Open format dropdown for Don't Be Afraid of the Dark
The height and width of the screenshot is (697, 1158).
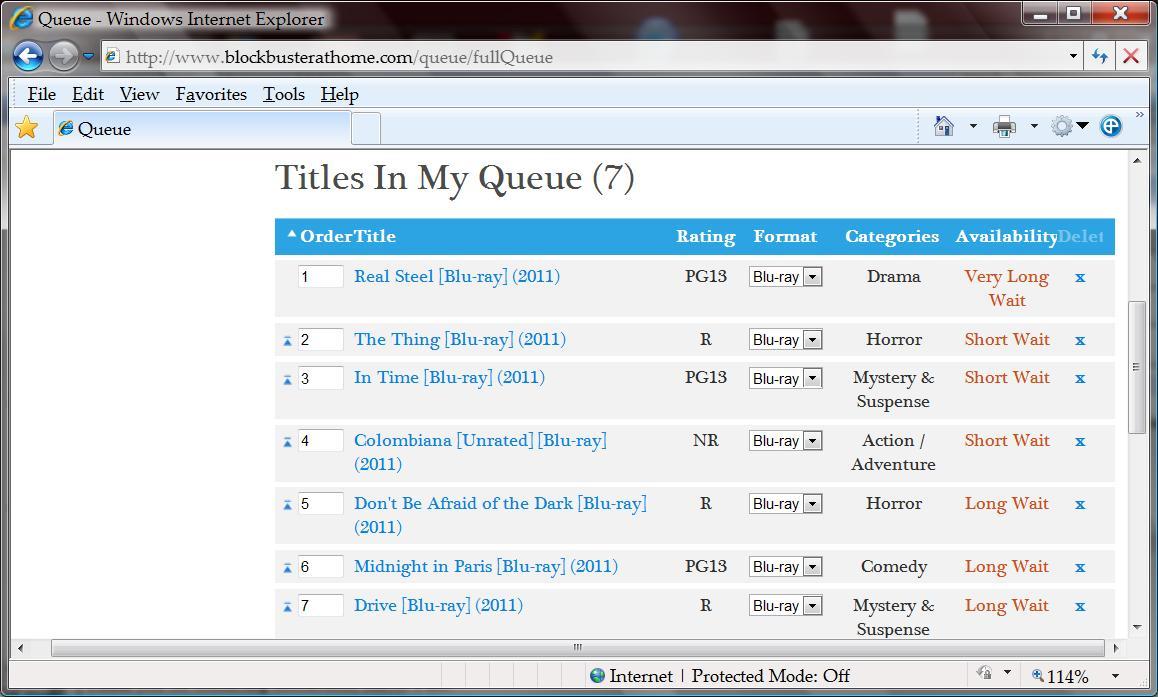786,504
